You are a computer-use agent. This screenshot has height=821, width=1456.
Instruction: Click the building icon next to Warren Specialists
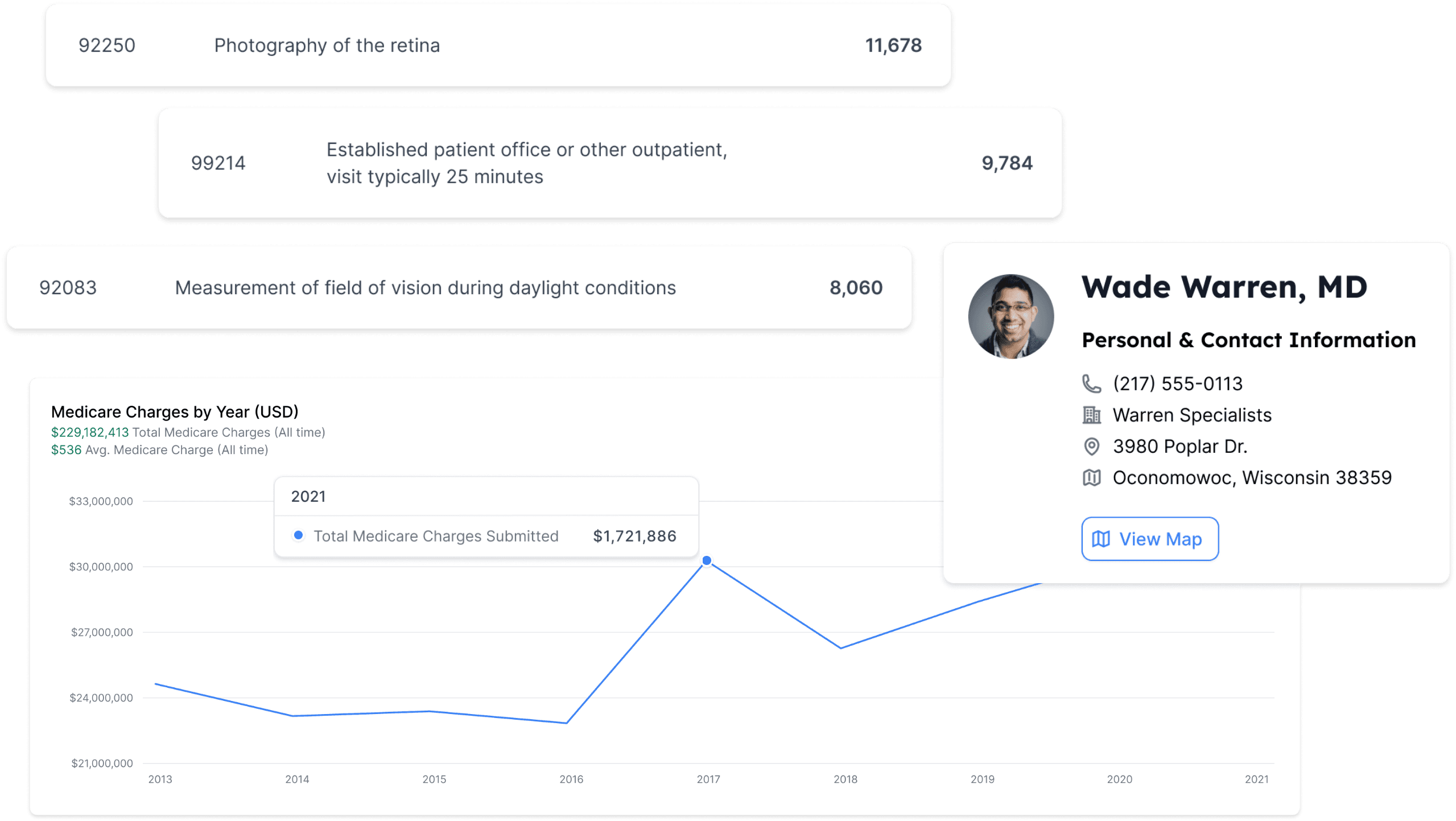click(1091, 415)
